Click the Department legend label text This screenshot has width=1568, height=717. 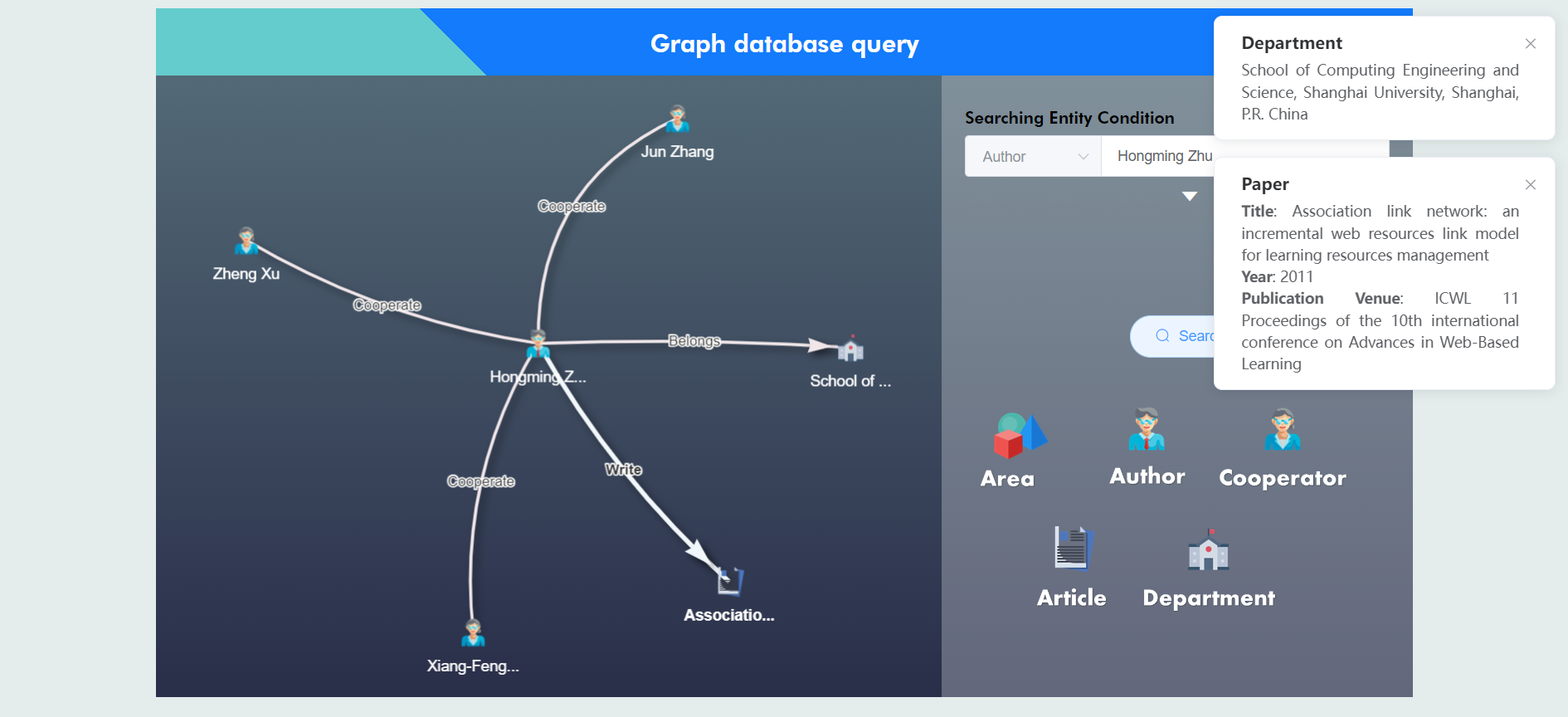(1209, 598)
